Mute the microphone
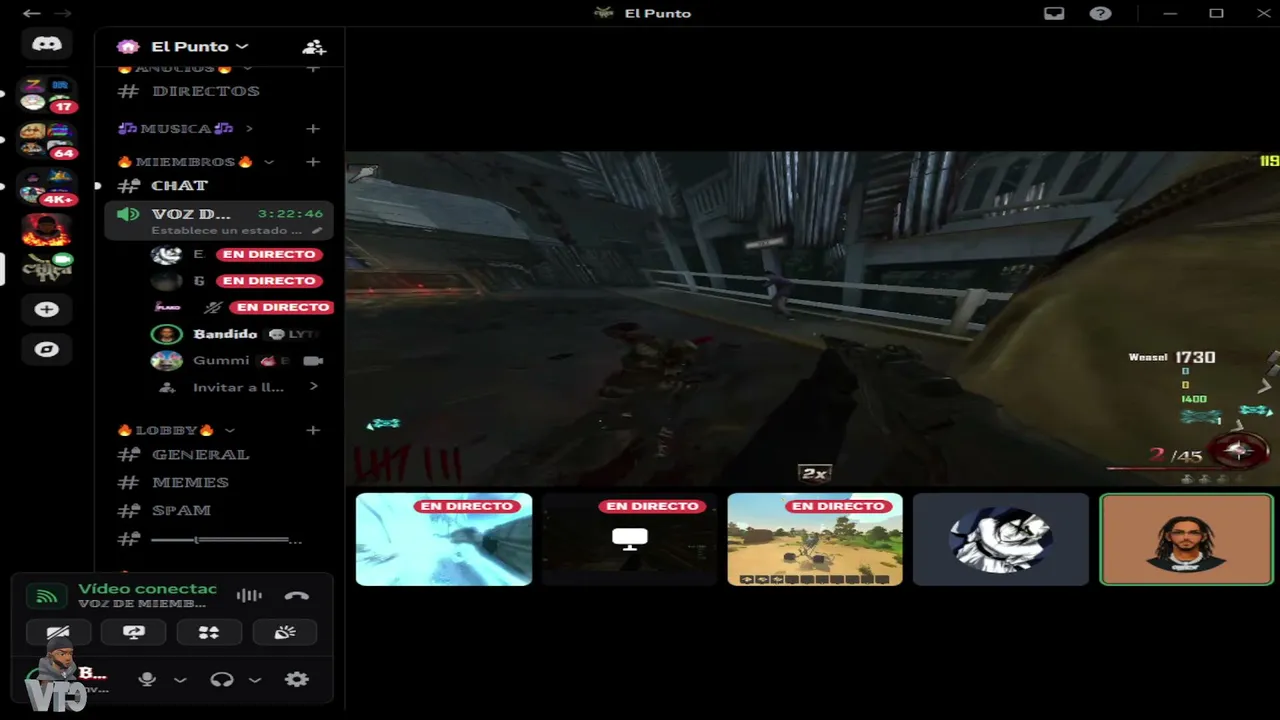The image size is (1280, 720). click(147, 679)
